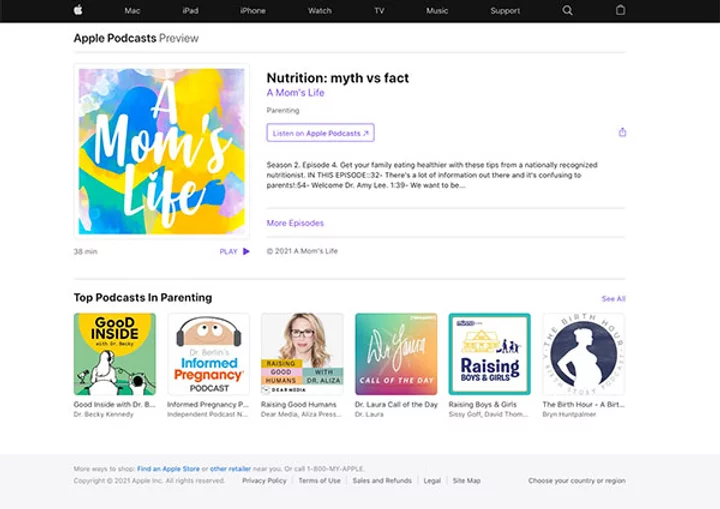The height and width of the screenshot is (509, 720).
Task: Click the © 2021 A Mom's Life text
Action: tap(302, 251)
